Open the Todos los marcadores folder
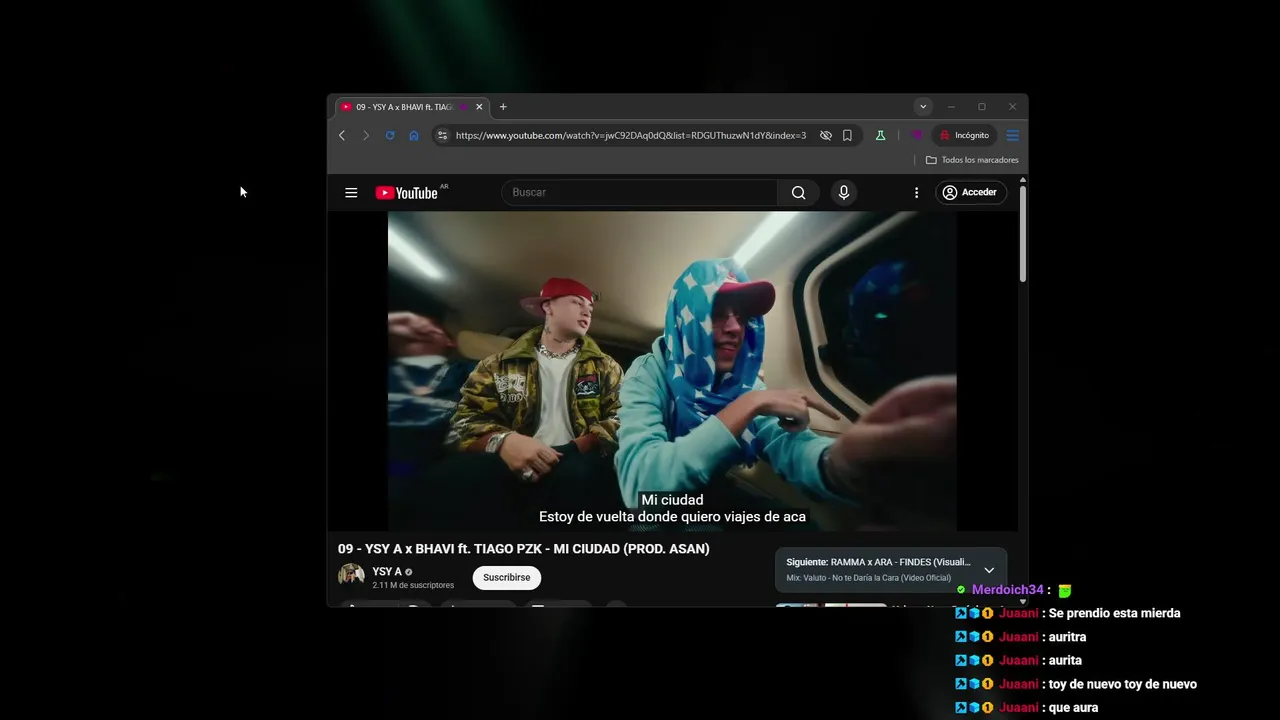Image resolution: width=1280 pixels, height=720 pixels. click(972, 160)
